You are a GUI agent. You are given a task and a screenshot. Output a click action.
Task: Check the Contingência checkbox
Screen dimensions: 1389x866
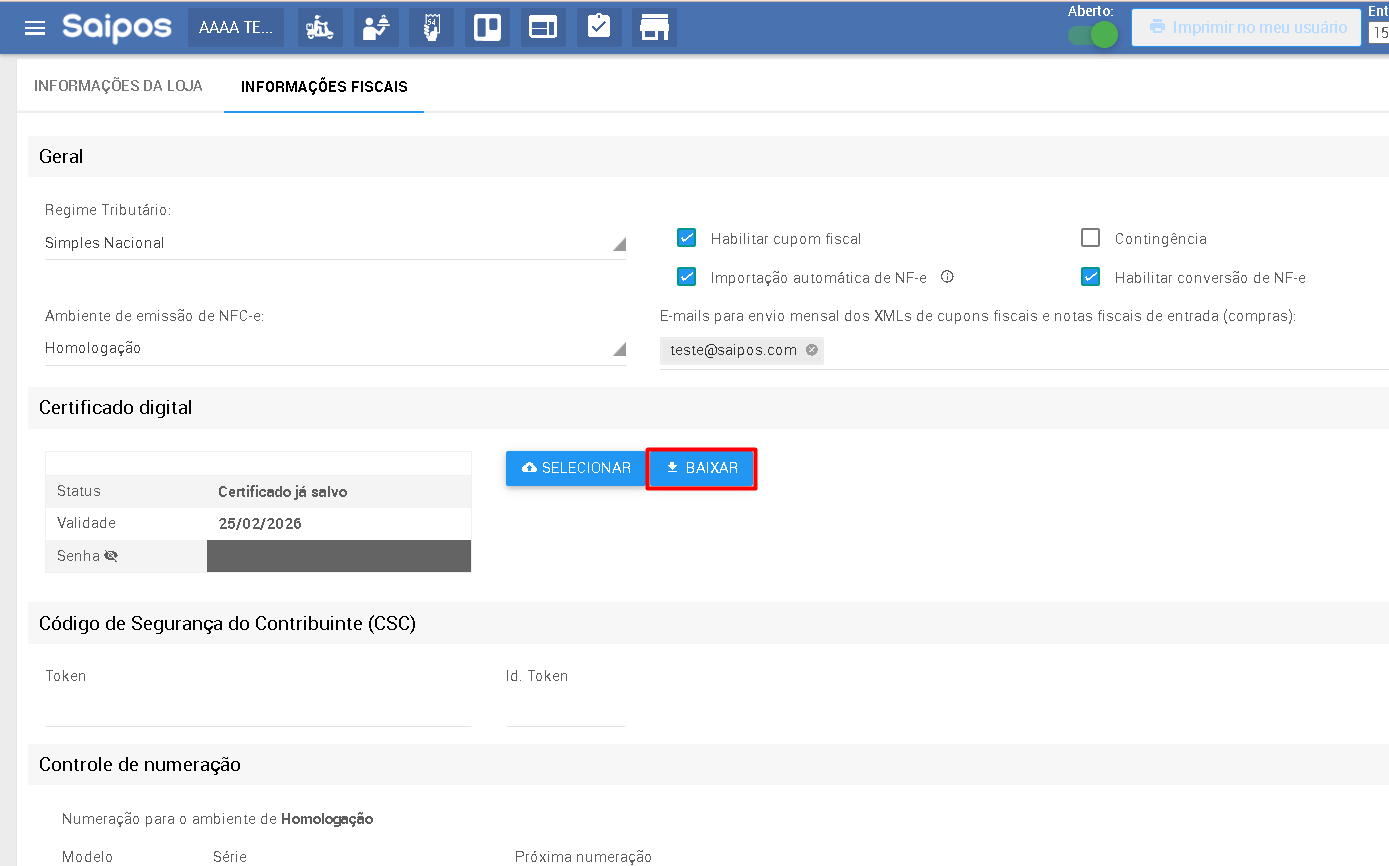pyautogui.click(x=1090, y=238)
